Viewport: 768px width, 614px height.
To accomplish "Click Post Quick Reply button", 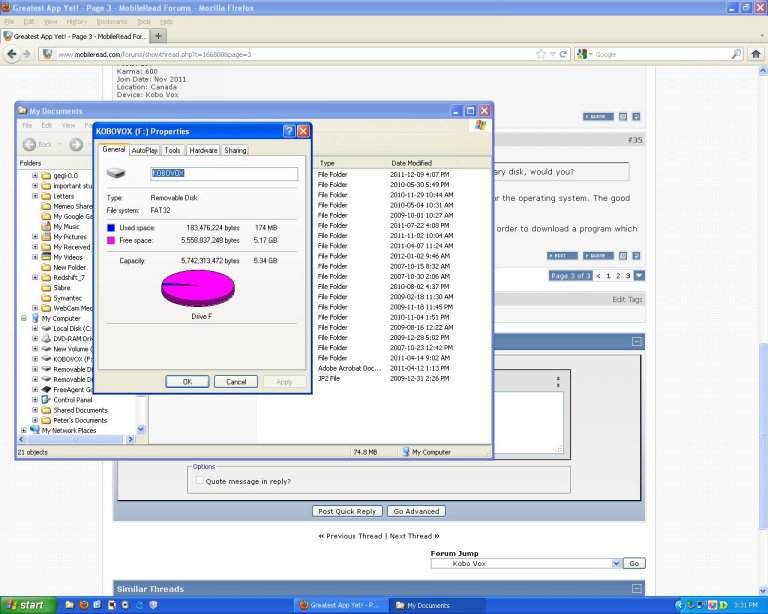I will pos(347,511).
